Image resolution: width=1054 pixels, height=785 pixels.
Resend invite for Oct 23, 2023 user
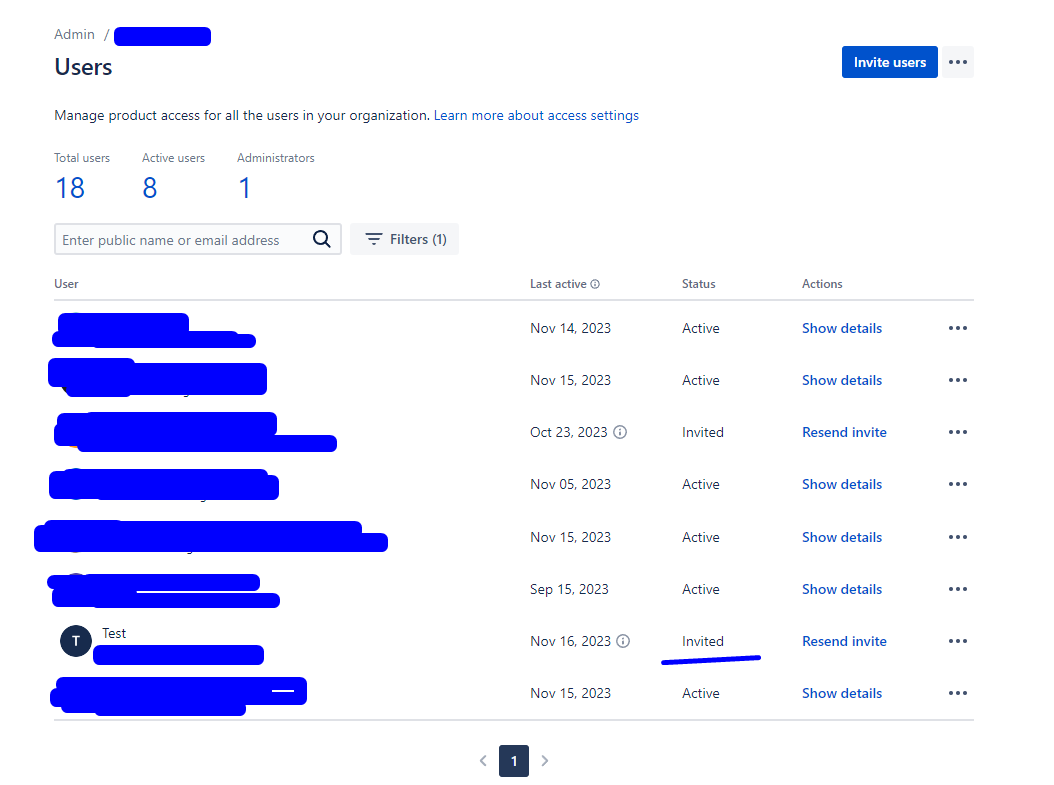pyautogui.click(x=844, y=432)
